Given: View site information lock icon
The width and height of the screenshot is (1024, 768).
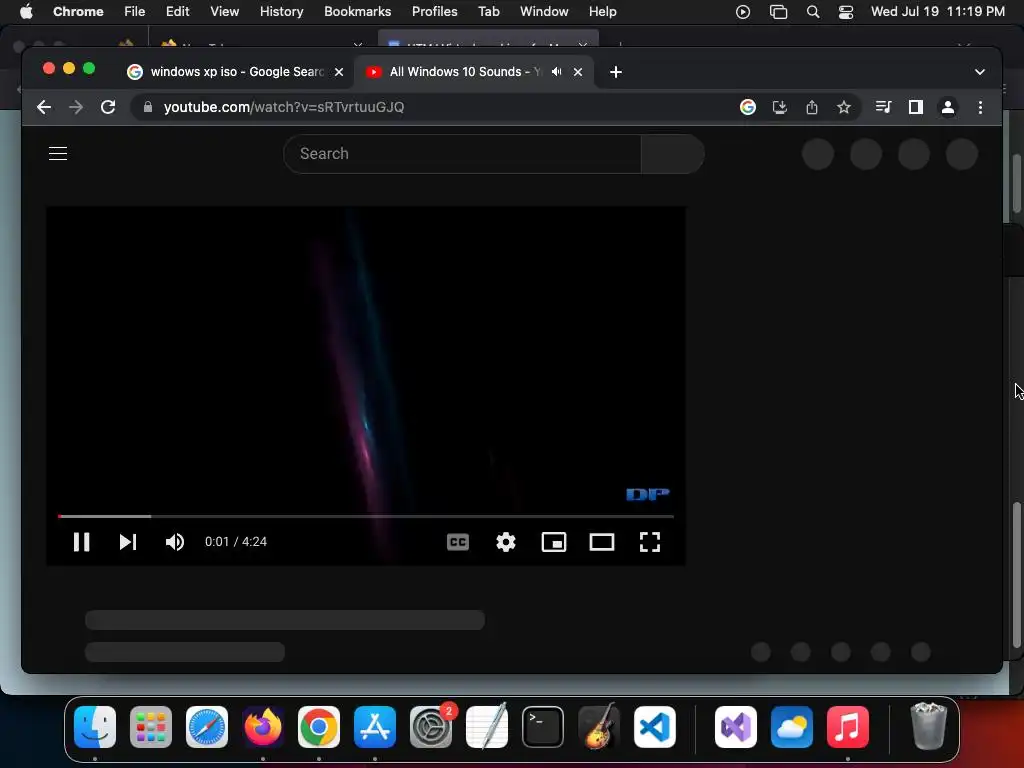Looking at the screenshot, I should pos(148,107).
